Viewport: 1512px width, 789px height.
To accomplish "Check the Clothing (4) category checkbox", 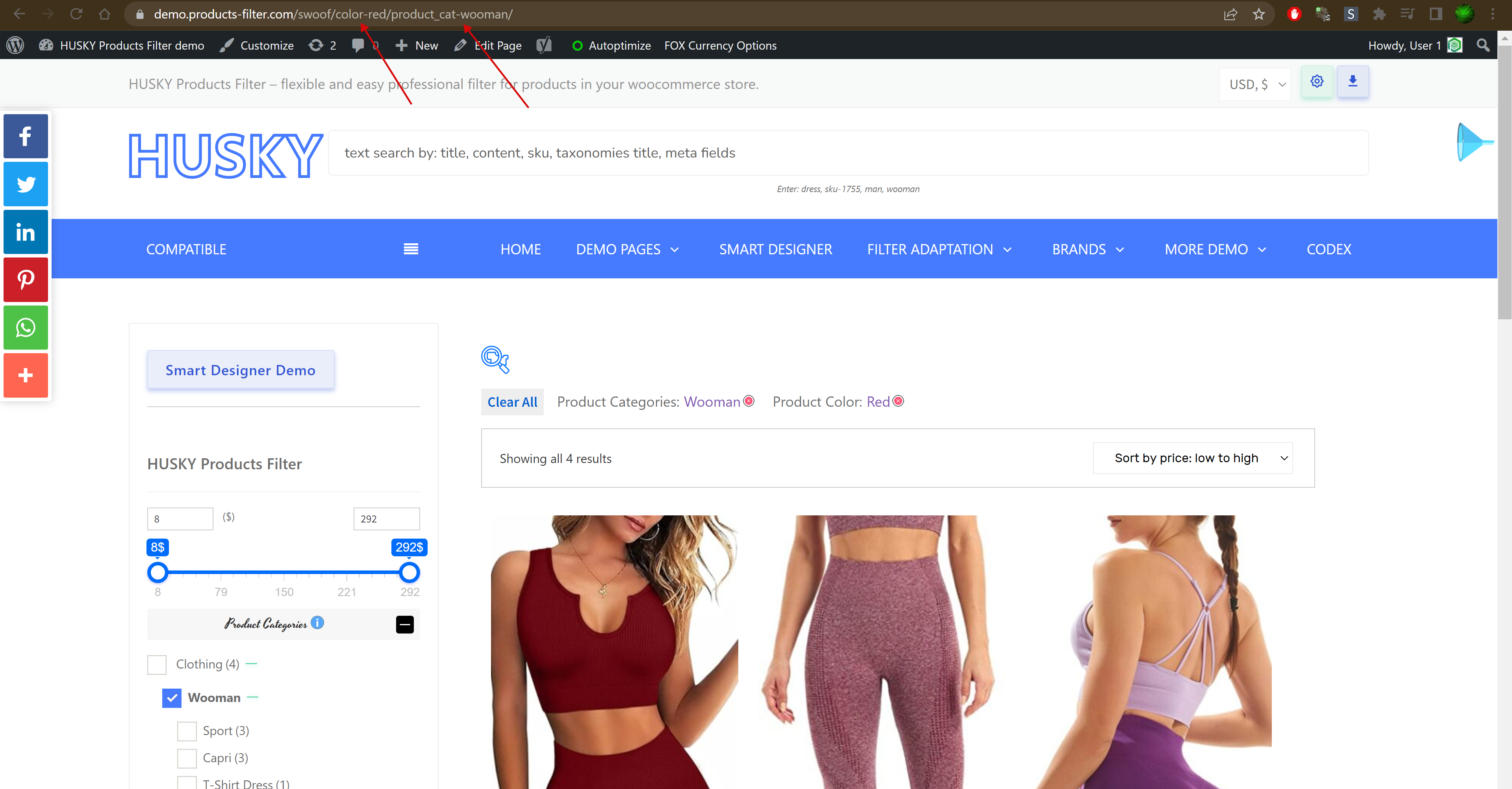I will coord(157,665).
